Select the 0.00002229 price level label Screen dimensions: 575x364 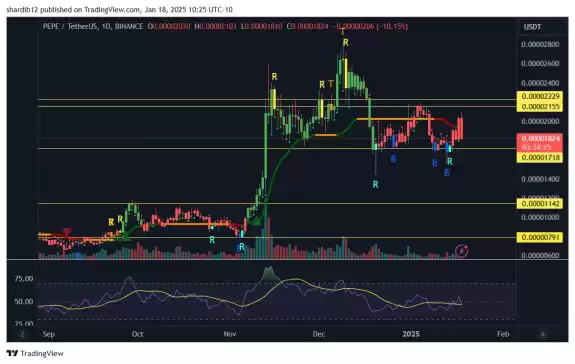540,96
